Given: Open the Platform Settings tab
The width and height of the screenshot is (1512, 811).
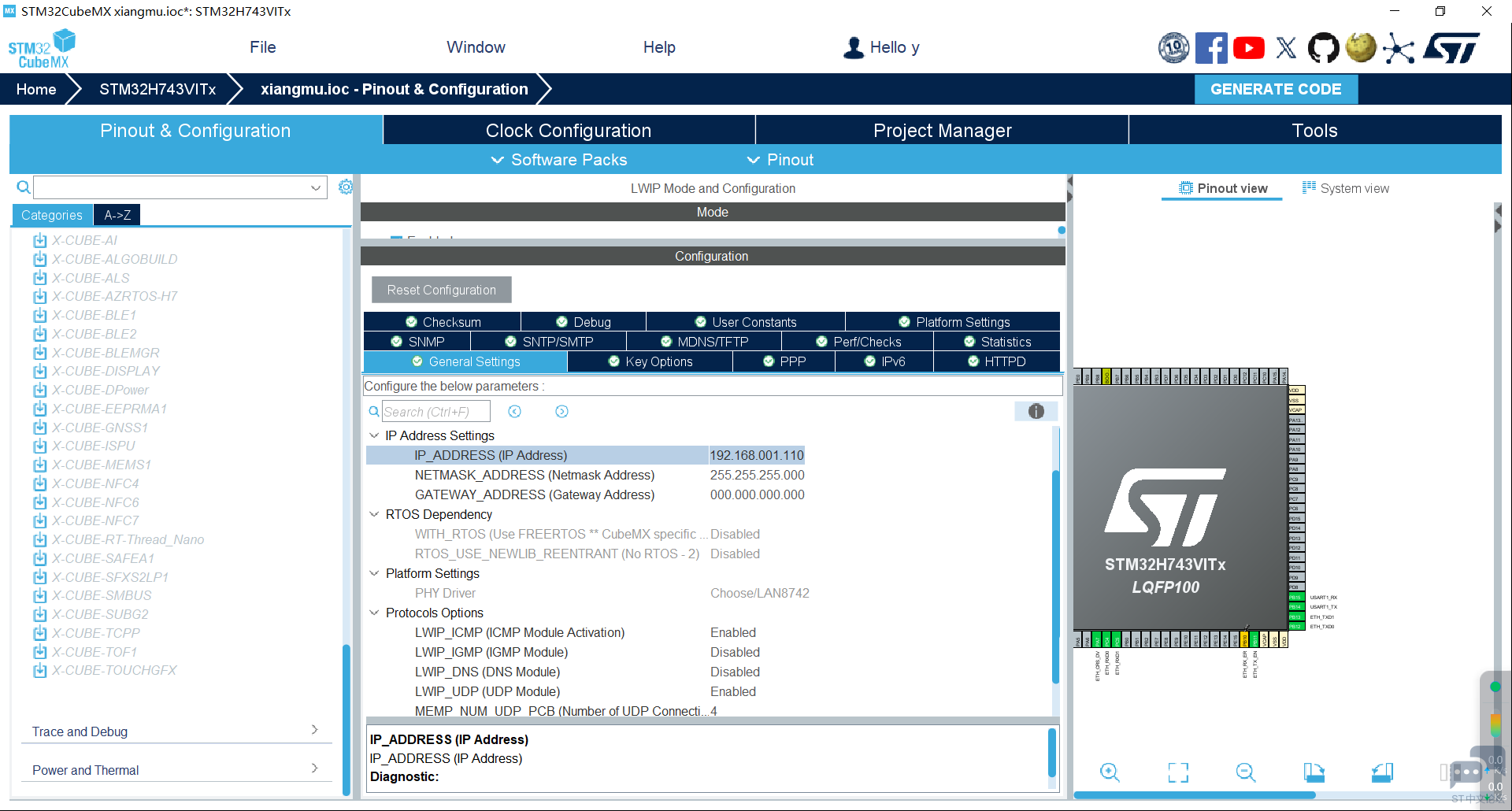Looking at the screenshot, I should click(954, 322).
